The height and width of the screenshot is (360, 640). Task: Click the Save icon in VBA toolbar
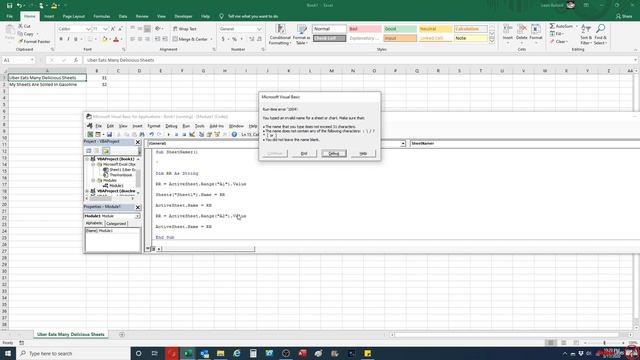[x=109, y=134]
